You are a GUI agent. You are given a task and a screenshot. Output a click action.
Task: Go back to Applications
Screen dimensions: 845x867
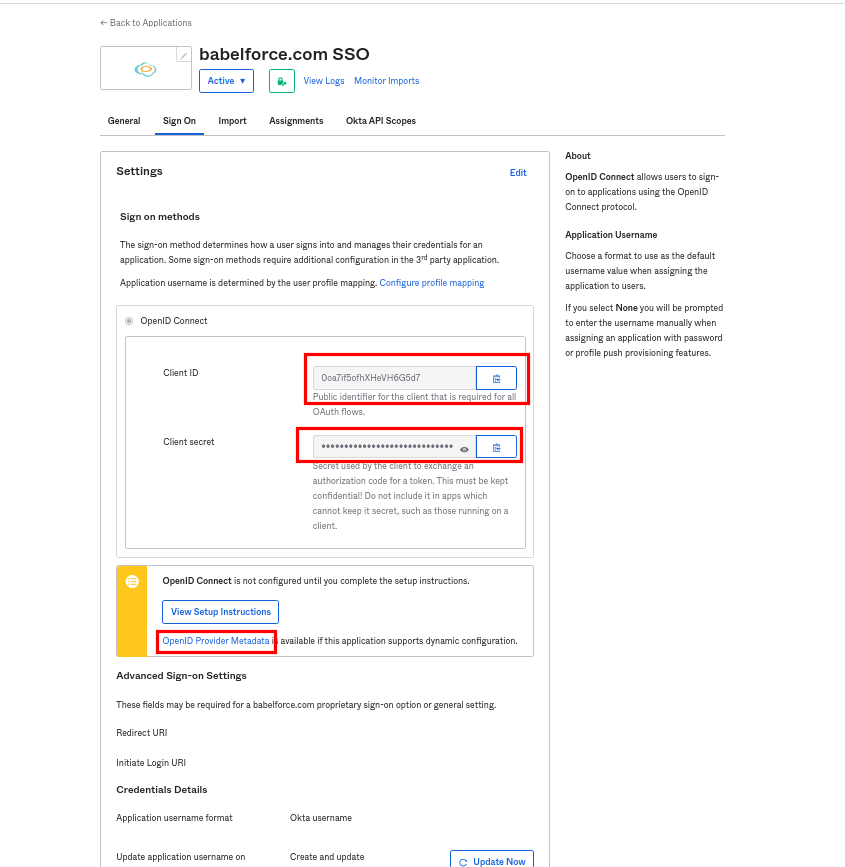[146, 23]
